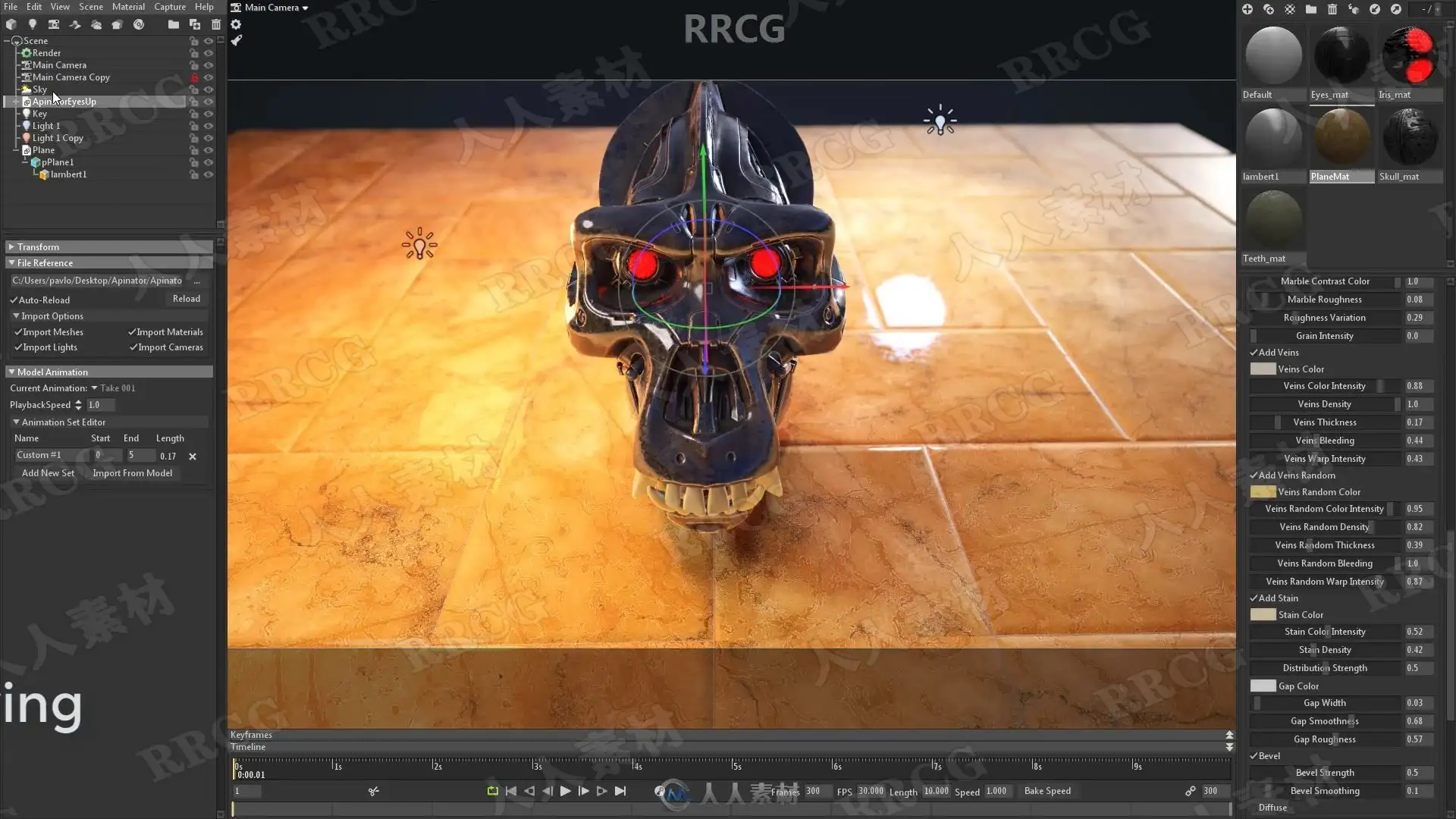Hide the Sky object using its eye icon

[x=209, y=89]
